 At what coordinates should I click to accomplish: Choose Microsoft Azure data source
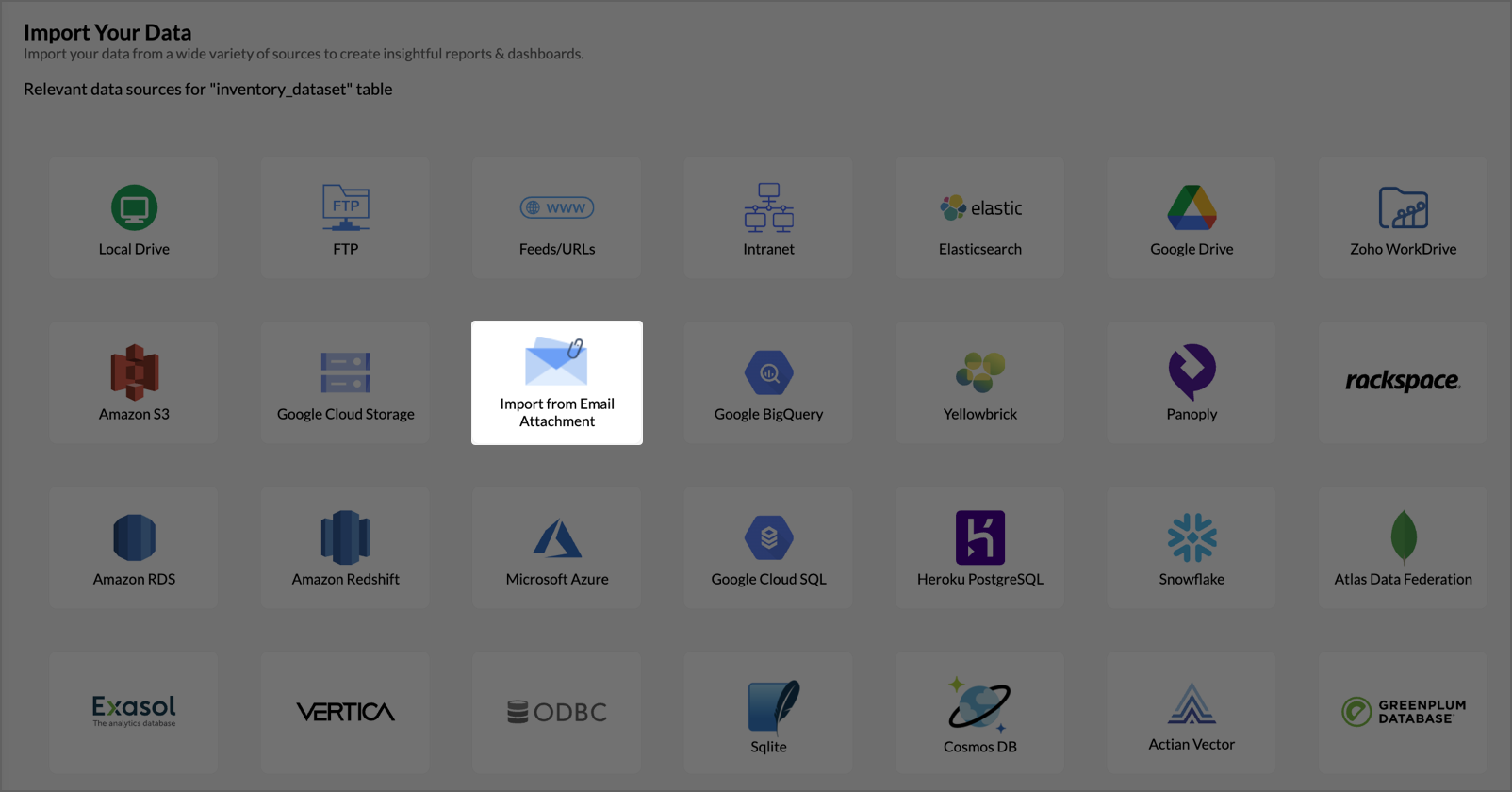pos(557,548)
